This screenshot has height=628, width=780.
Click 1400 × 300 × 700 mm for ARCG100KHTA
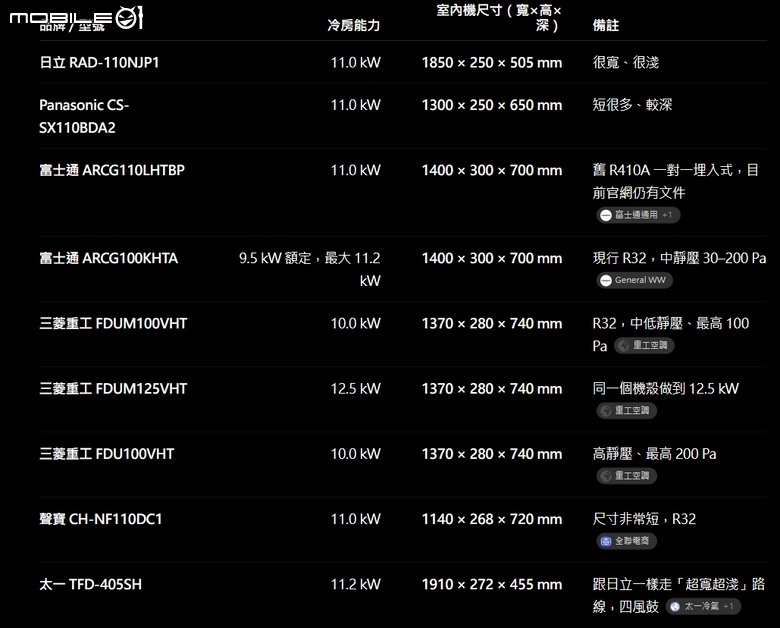pyautogui.click(x=492, y=258)
